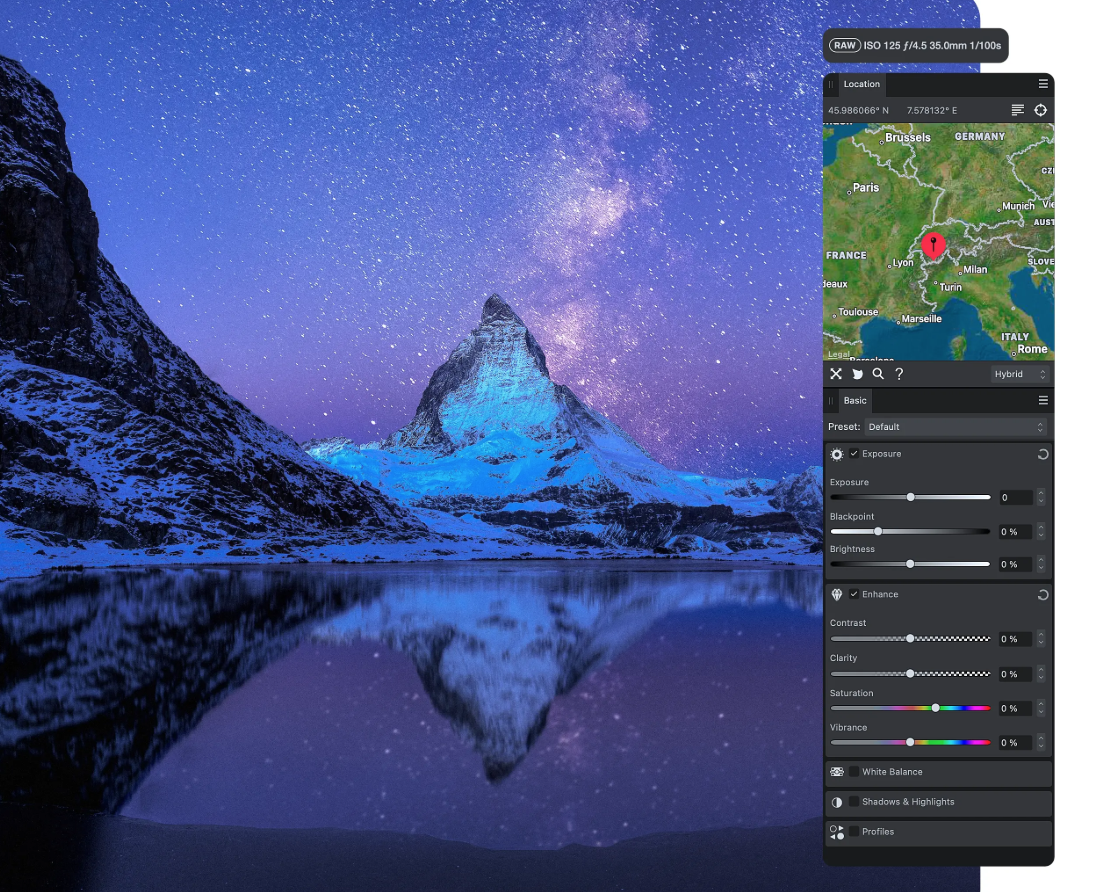
Task: Reset Enhance section with circular arrow
Action: [x=1042, y=595]
